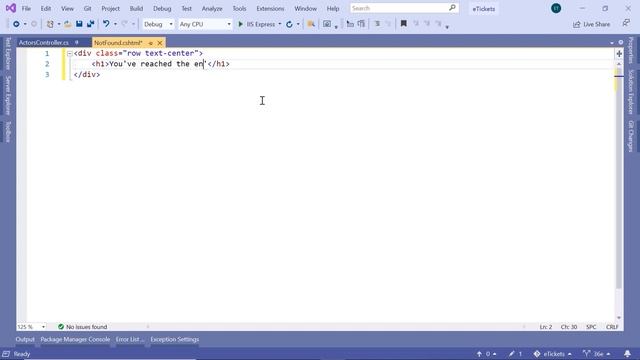
Task: Click the decrease indent toolbar icon
Action: tap(350, 24)
